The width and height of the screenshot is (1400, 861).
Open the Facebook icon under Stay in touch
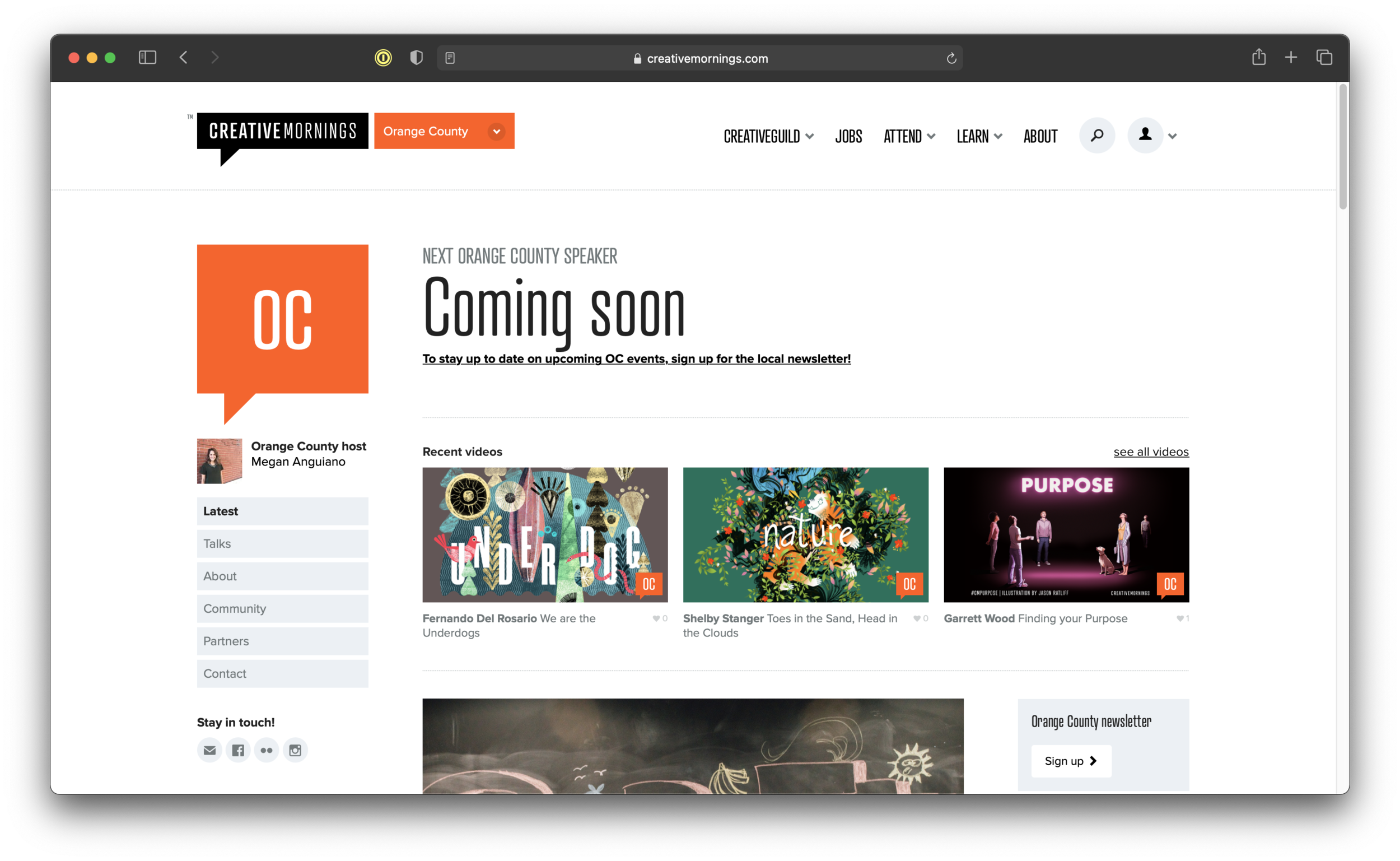pyautogui.click(x=238, y=750)
